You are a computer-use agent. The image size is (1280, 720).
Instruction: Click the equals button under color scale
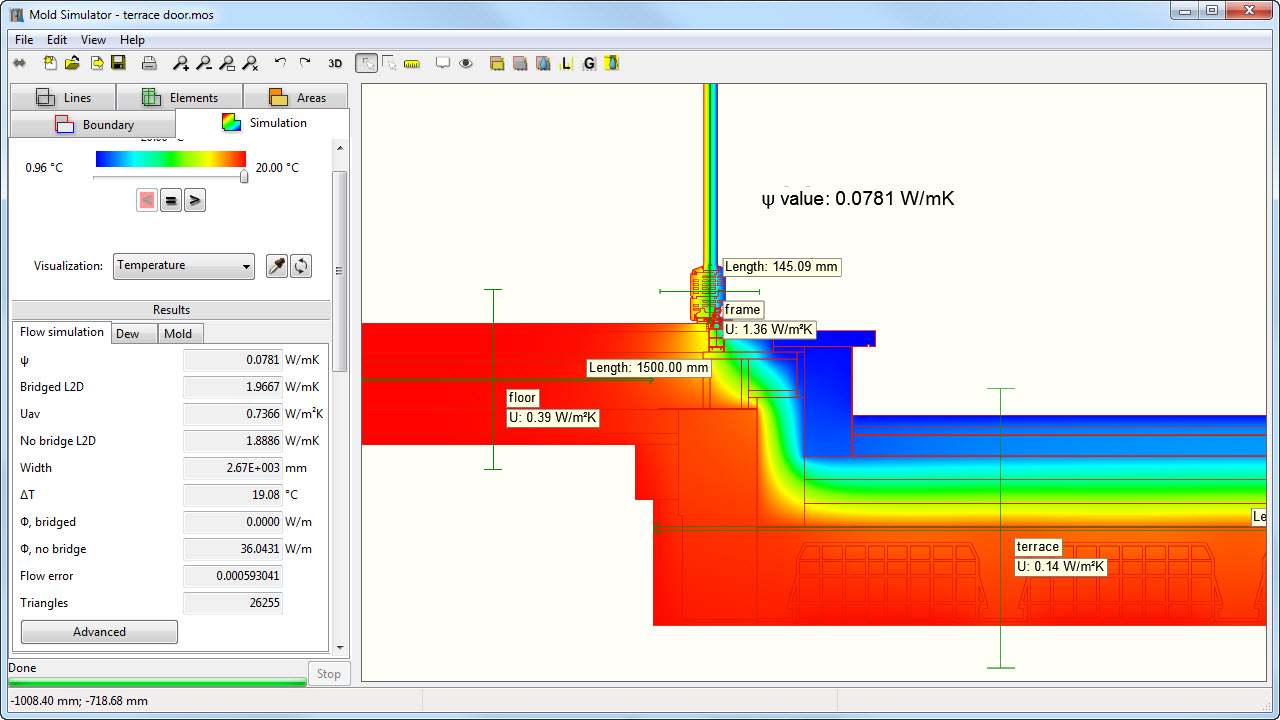(171, 200)
